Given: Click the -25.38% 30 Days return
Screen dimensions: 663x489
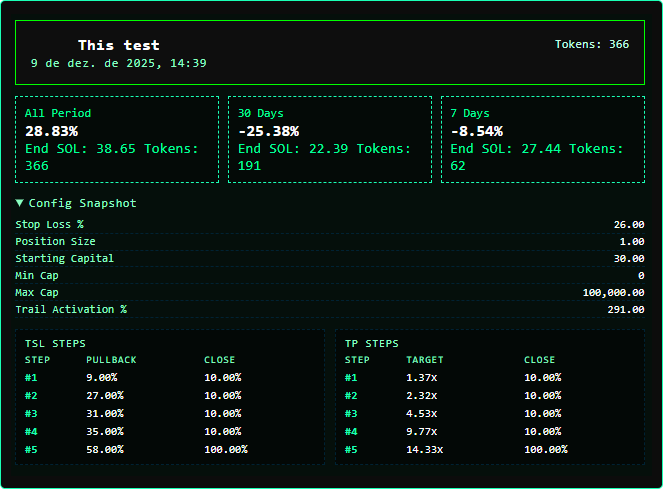Looking at the screenshot, I should pyautogui.click(x=268, y=131).
